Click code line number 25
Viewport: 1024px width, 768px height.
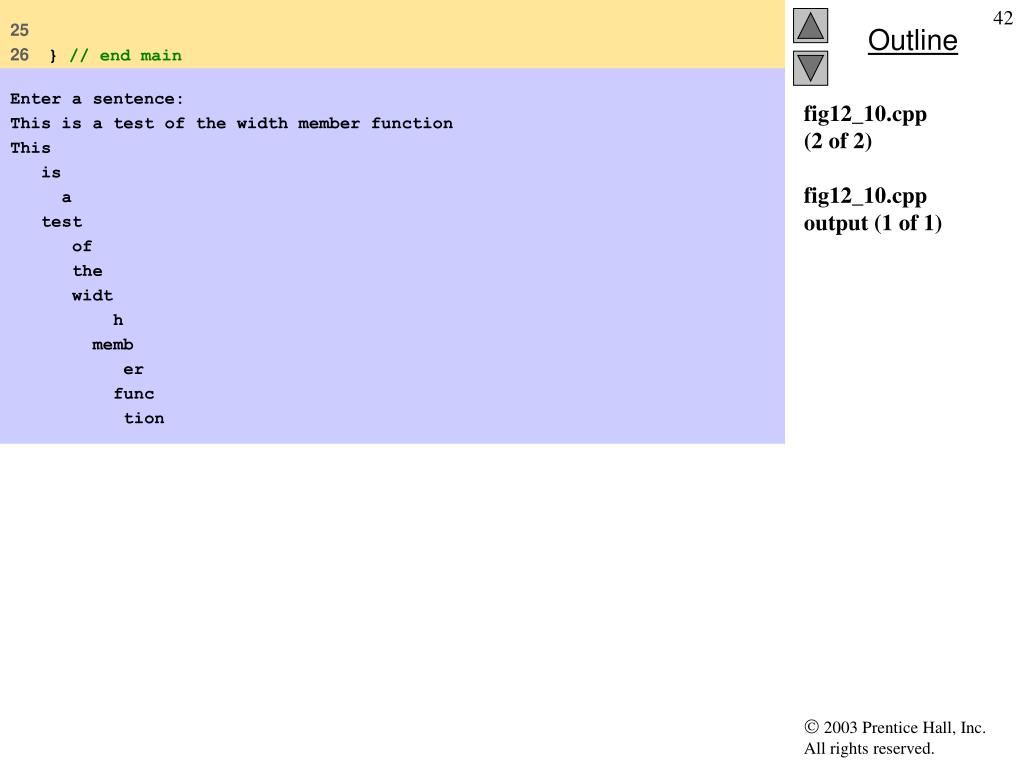click(20, 30)
